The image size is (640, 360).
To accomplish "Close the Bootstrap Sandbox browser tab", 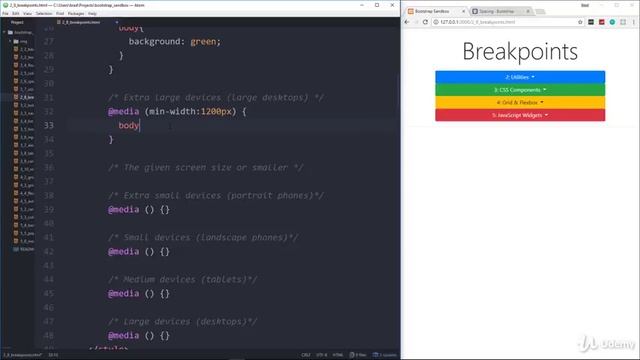I will [x=463, y=11].
